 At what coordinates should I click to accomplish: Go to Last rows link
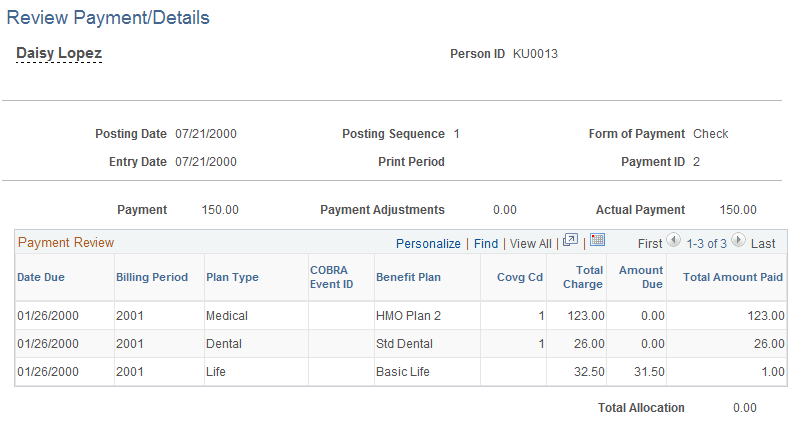coord(763,244)
